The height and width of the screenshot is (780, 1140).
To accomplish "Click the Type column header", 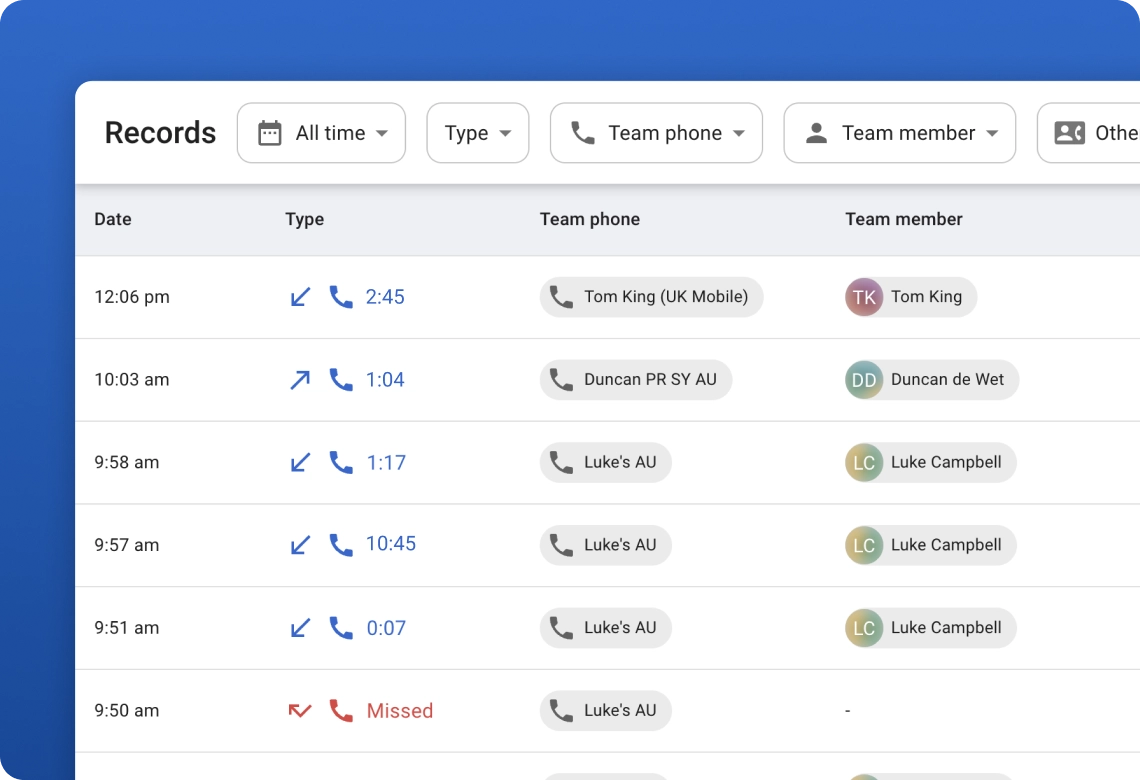I will pos(305,220).
